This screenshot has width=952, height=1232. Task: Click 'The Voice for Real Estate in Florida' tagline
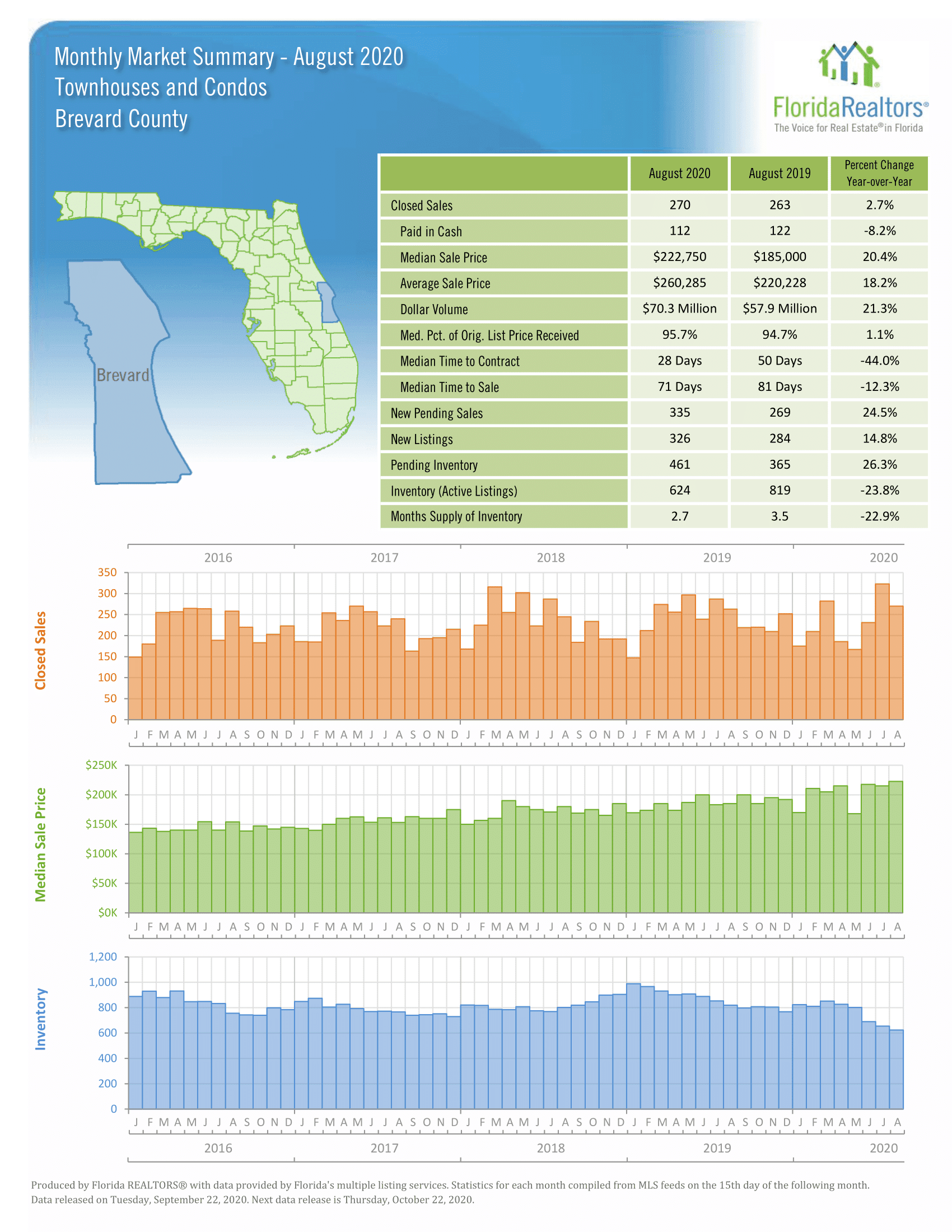coord(848,128)
